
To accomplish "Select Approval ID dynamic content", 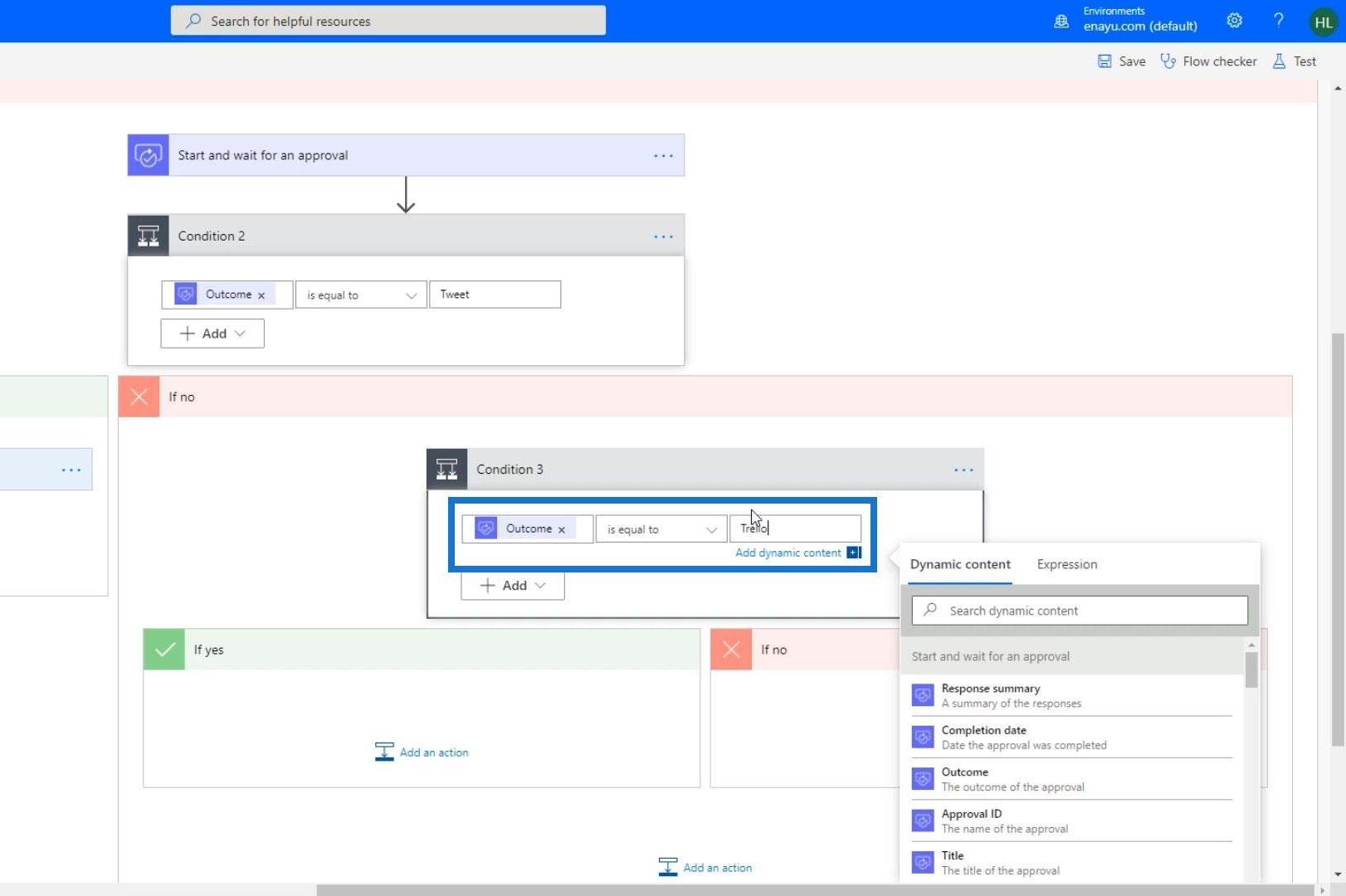I will (1071, 821).
